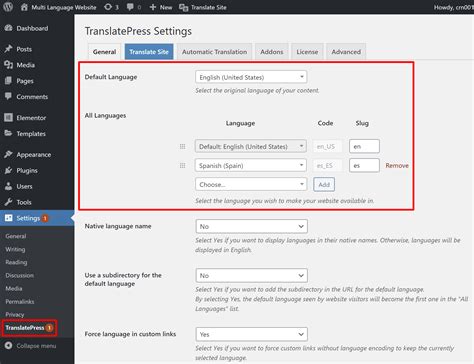
Task: Grab the drag handle for Default English row
Action: (182, 146)
